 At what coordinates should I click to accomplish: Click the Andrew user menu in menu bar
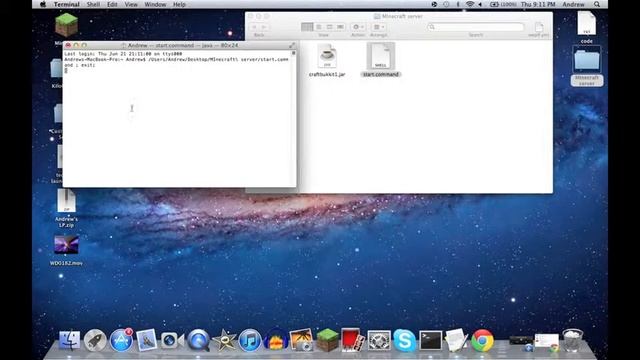click(573, 4)
